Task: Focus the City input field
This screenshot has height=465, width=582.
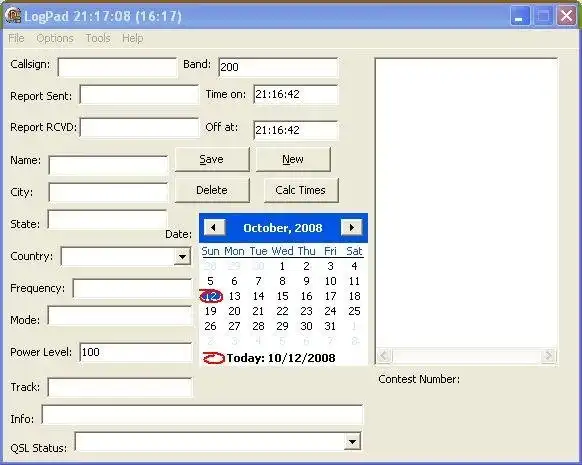Action: click(108, 193)
